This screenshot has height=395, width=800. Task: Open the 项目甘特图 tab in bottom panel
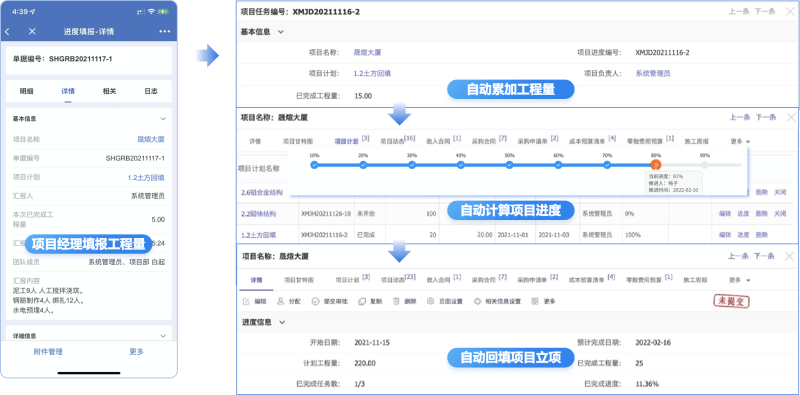pyautogui.click(x=299, y=280)
